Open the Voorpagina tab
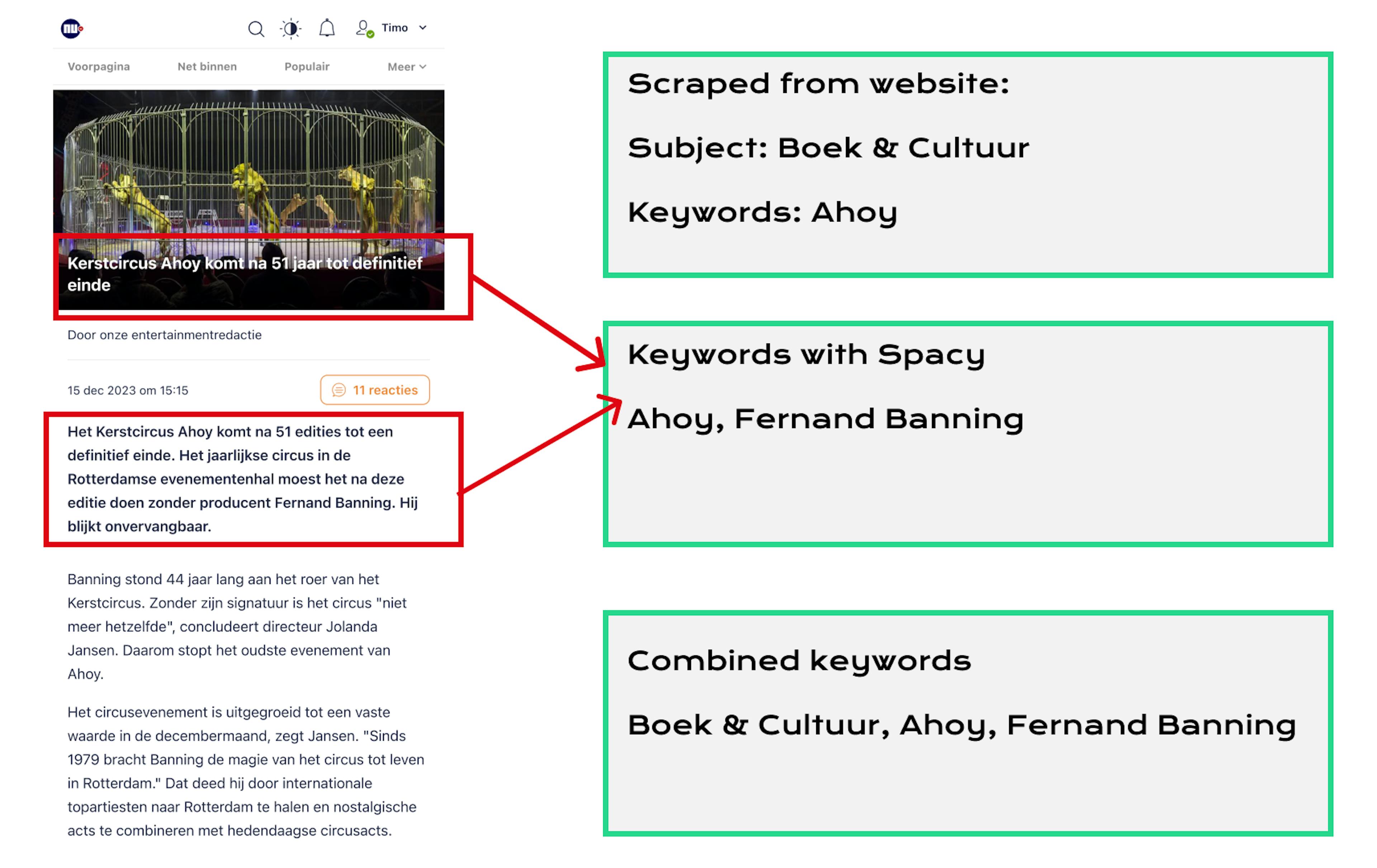The width and height of the screenshot is (1377, 868). coord(98,66)
